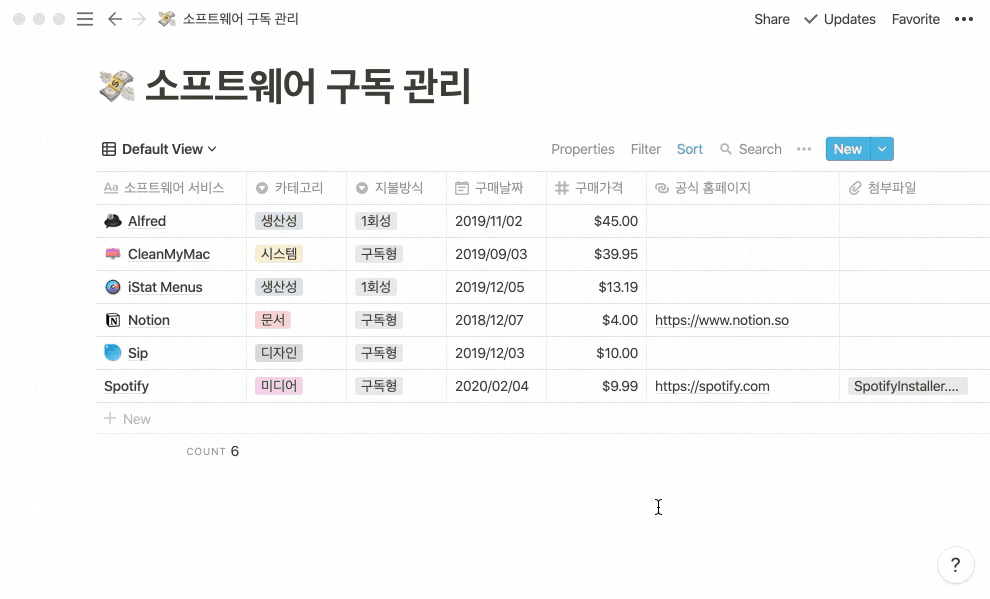
Task: Click the money page icon in breadcrumb
Action: 167,19
